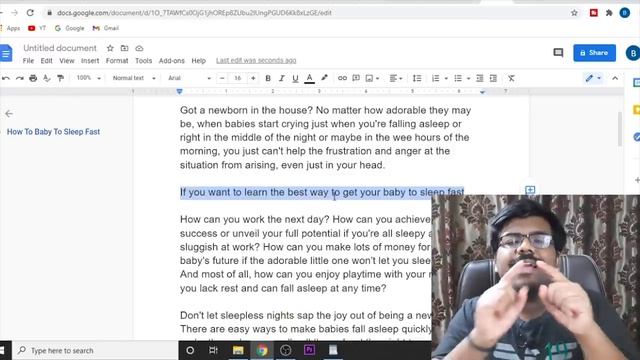
Task: Run spelling and grammar check icon
Action: point(47,78)
